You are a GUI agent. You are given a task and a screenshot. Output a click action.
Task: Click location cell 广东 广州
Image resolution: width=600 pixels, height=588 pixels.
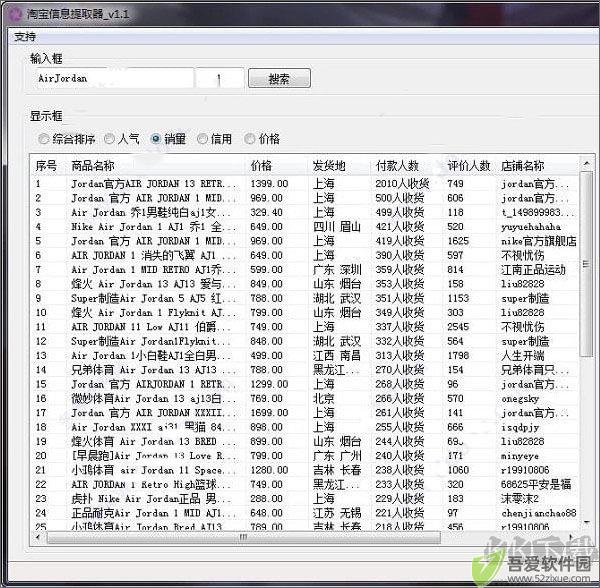tap(337, 456)
